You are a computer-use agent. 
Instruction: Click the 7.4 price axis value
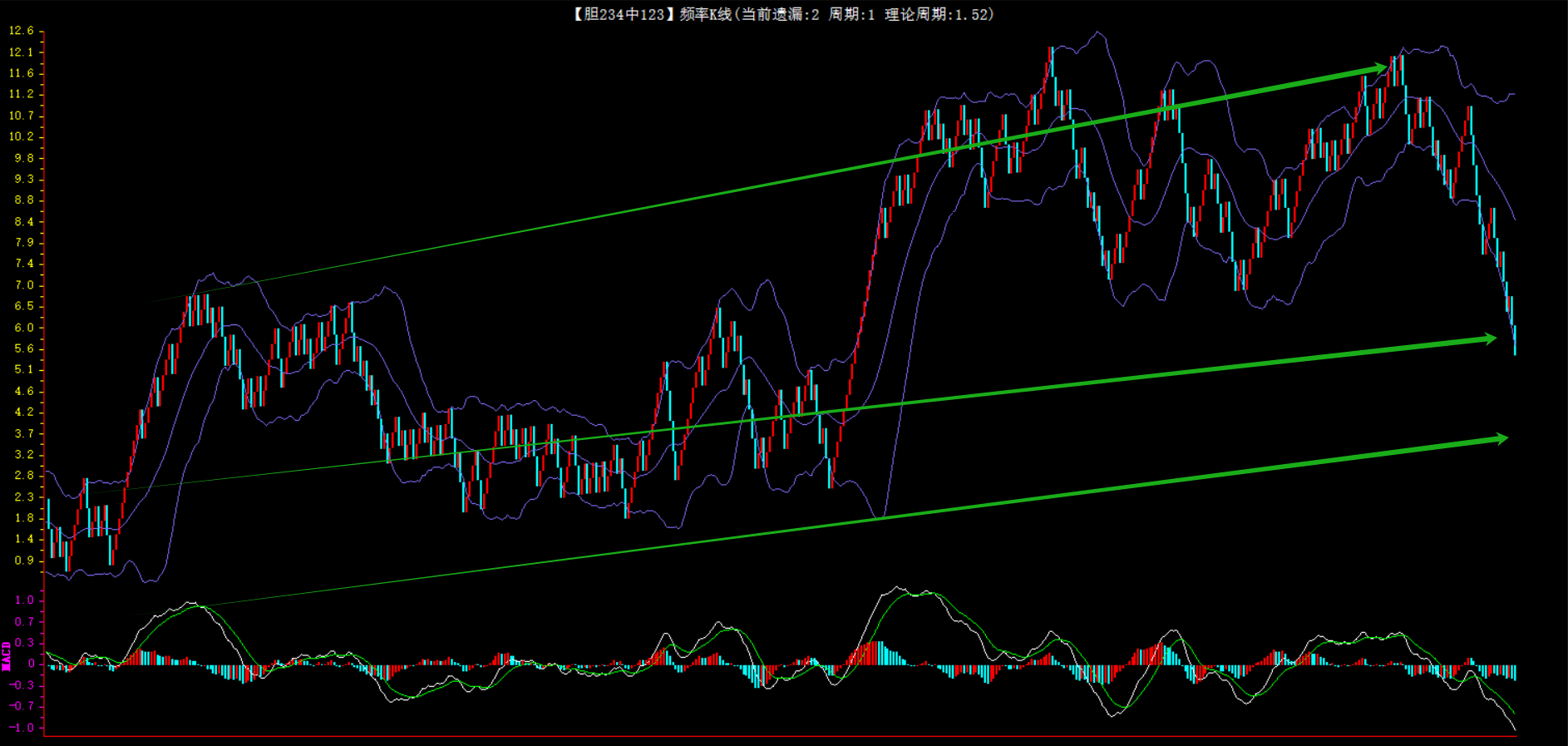(25, 264)
